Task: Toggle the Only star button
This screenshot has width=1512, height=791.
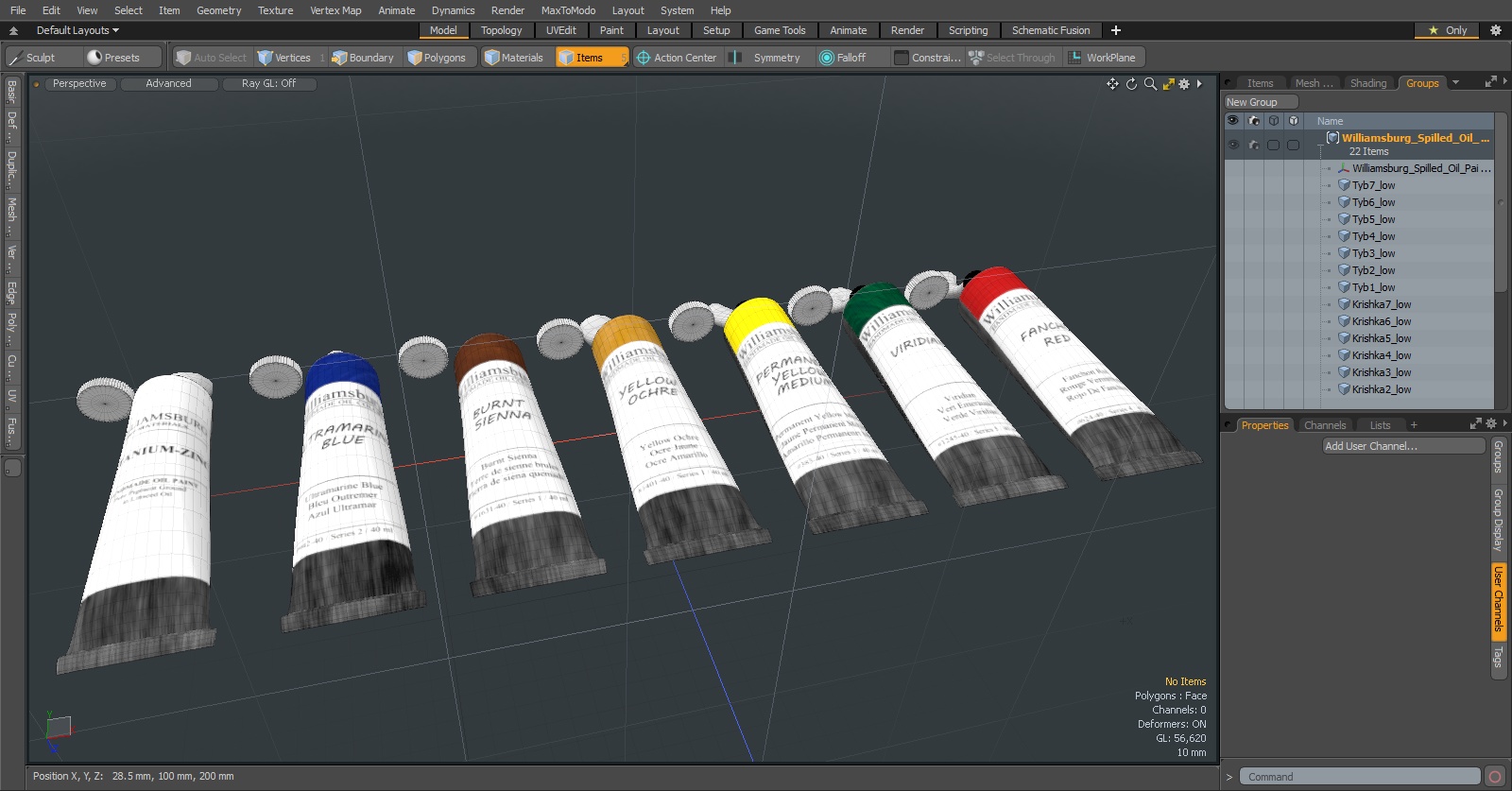Action: click(x=1448, y=30)
